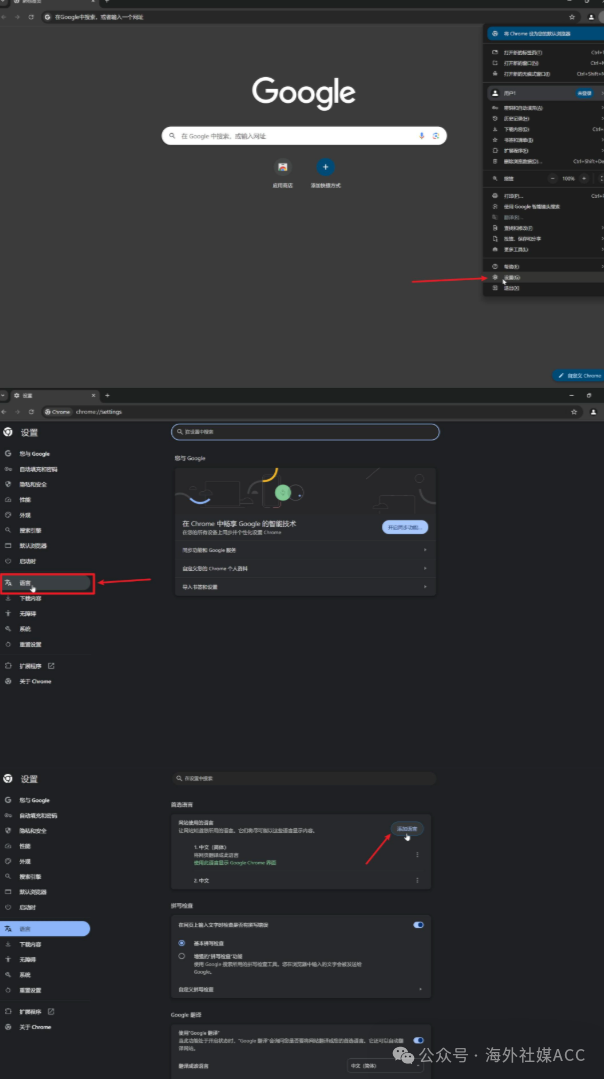The width and height of the screenshot is (604, 1079).
Task: Close the settings tab in chrome://settings window
Action: pyautogui.click(x=94, y=396)
